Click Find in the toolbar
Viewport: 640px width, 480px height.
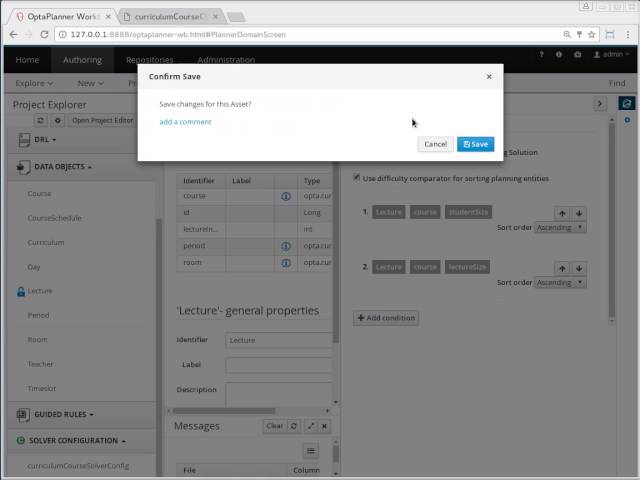617,83
